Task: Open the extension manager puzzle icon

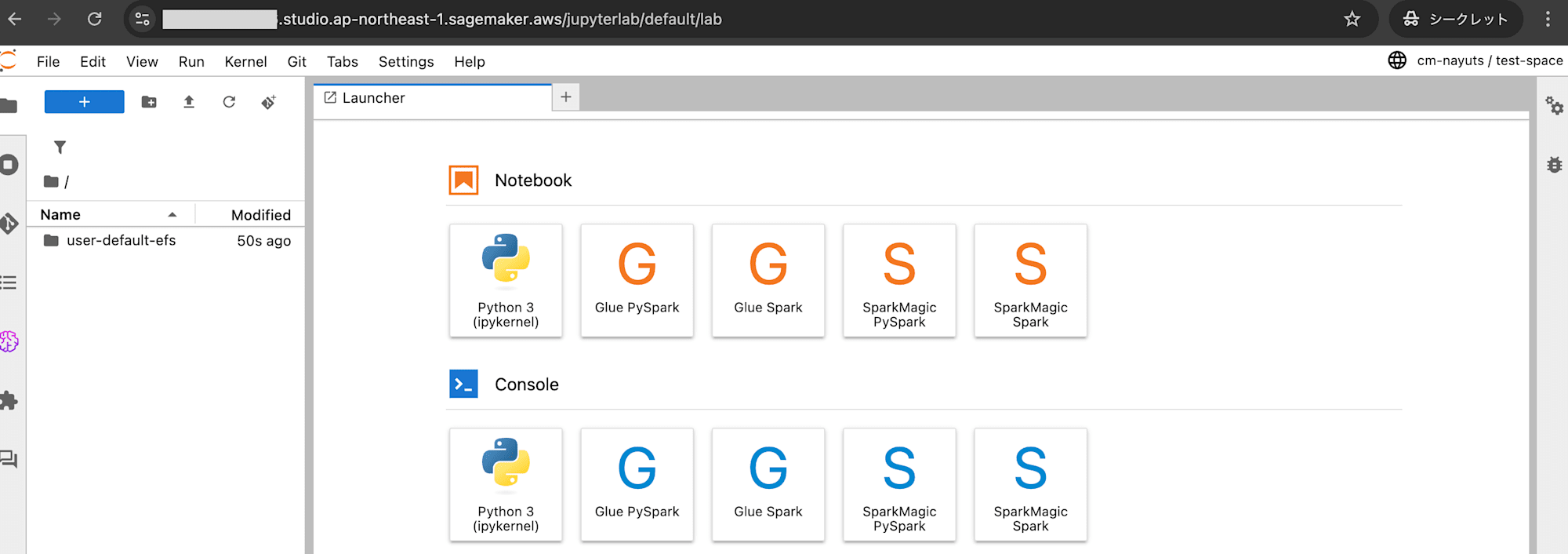Action: tap(9, 400)
